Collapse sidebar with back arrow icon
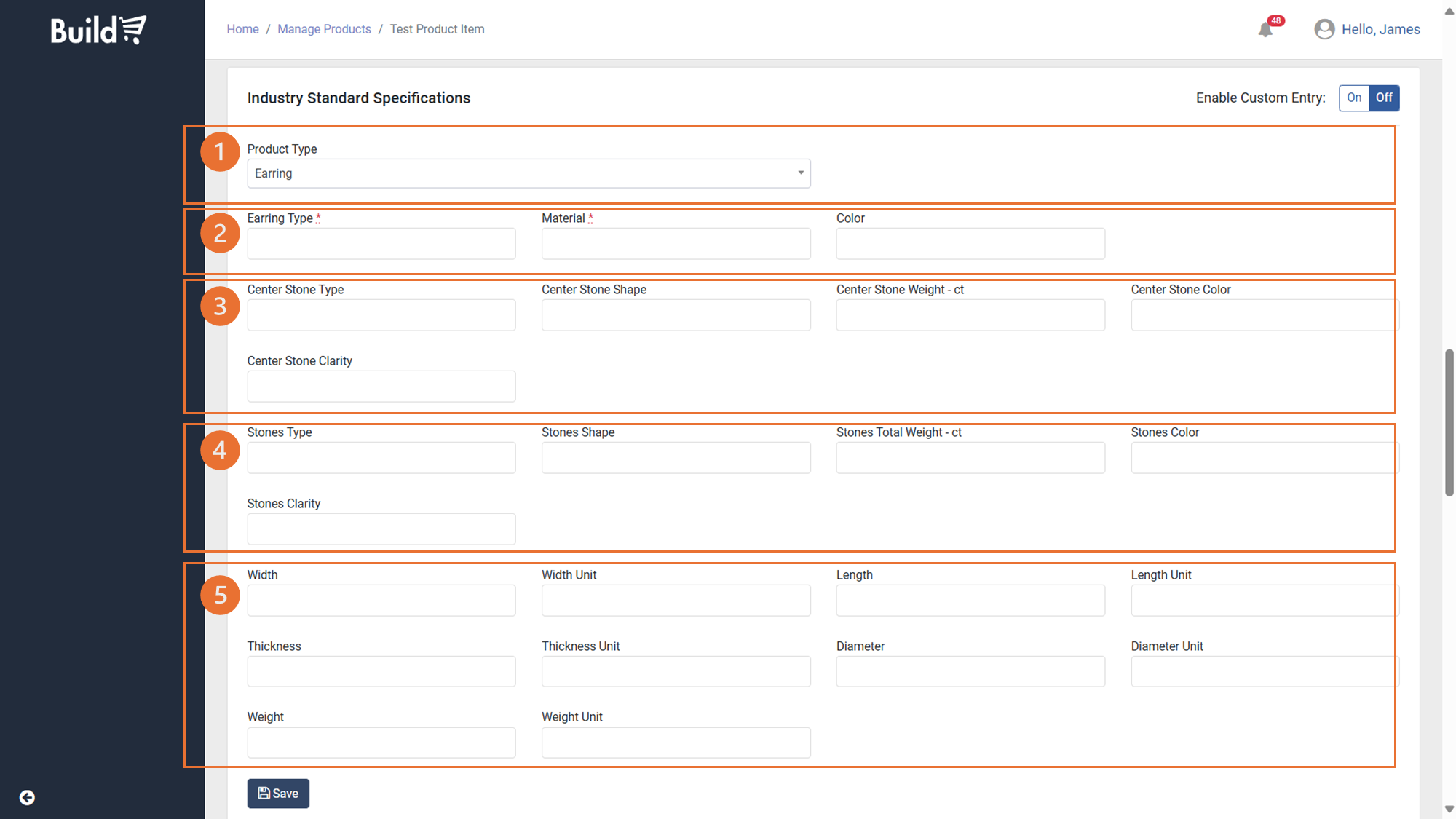 (27, 798)
